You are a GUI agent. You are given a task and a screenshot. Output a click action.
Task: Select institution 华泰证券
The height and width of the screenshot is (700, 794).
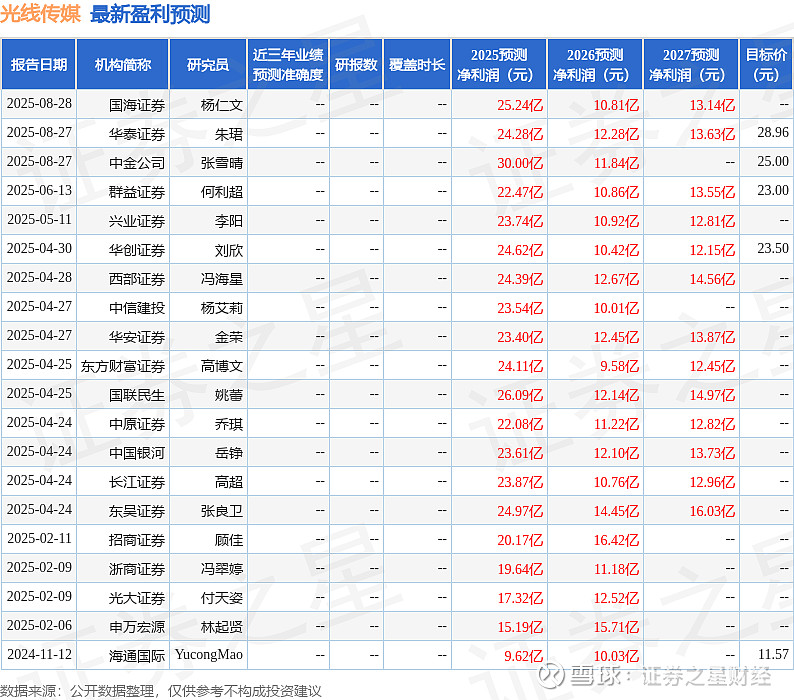click(x=137, y=134)
